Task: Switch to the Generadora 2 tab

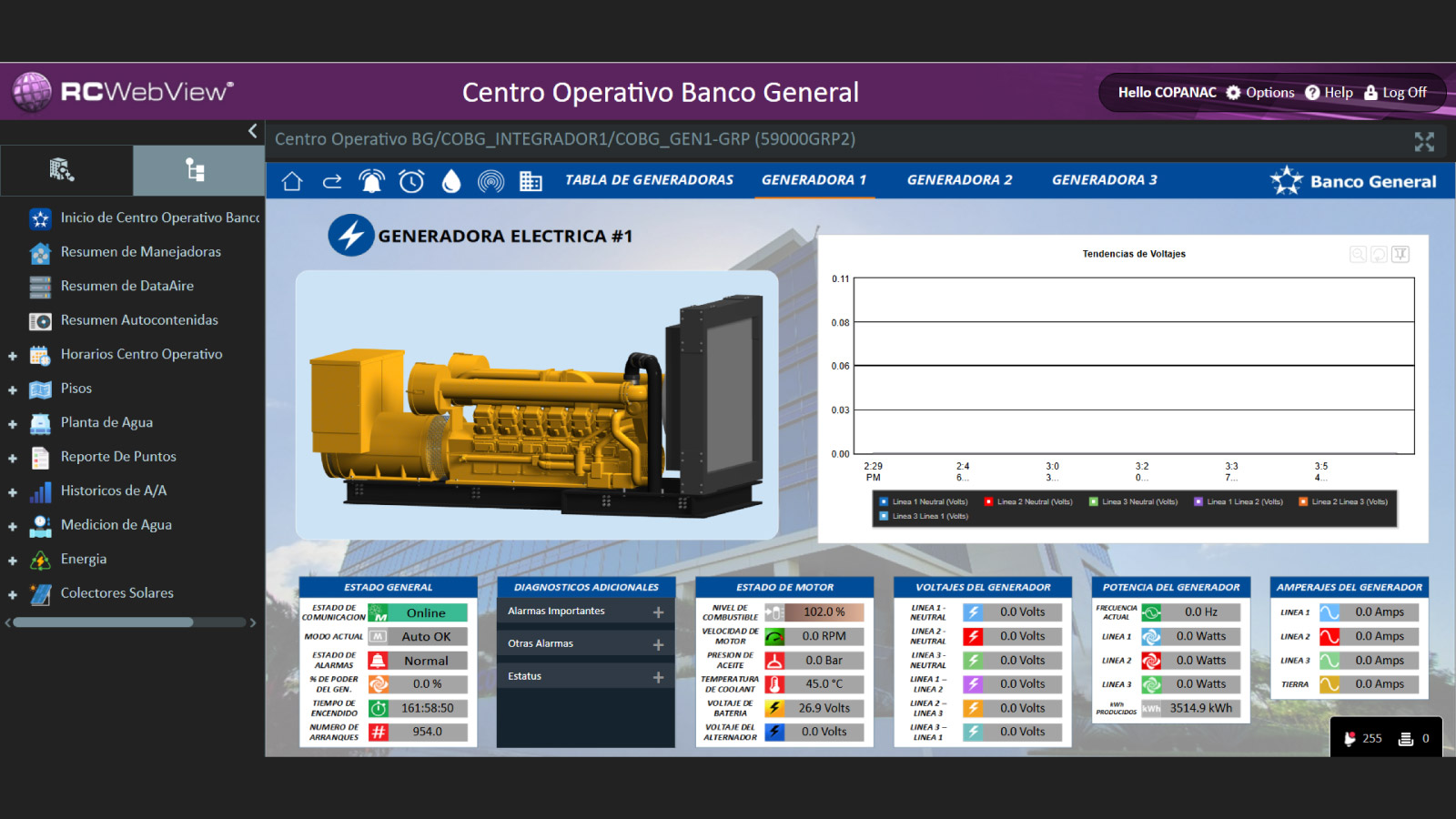Action: pos(959,180)
